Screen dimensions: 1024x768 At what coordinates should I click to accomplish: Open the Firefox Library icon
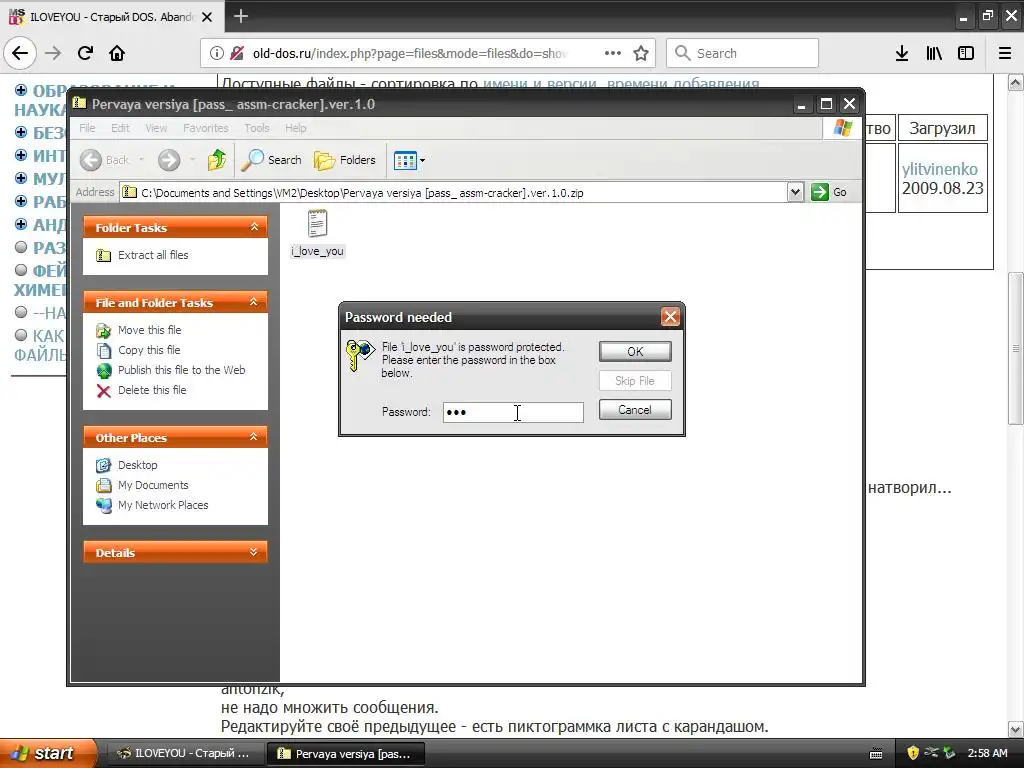click(935, 54)
